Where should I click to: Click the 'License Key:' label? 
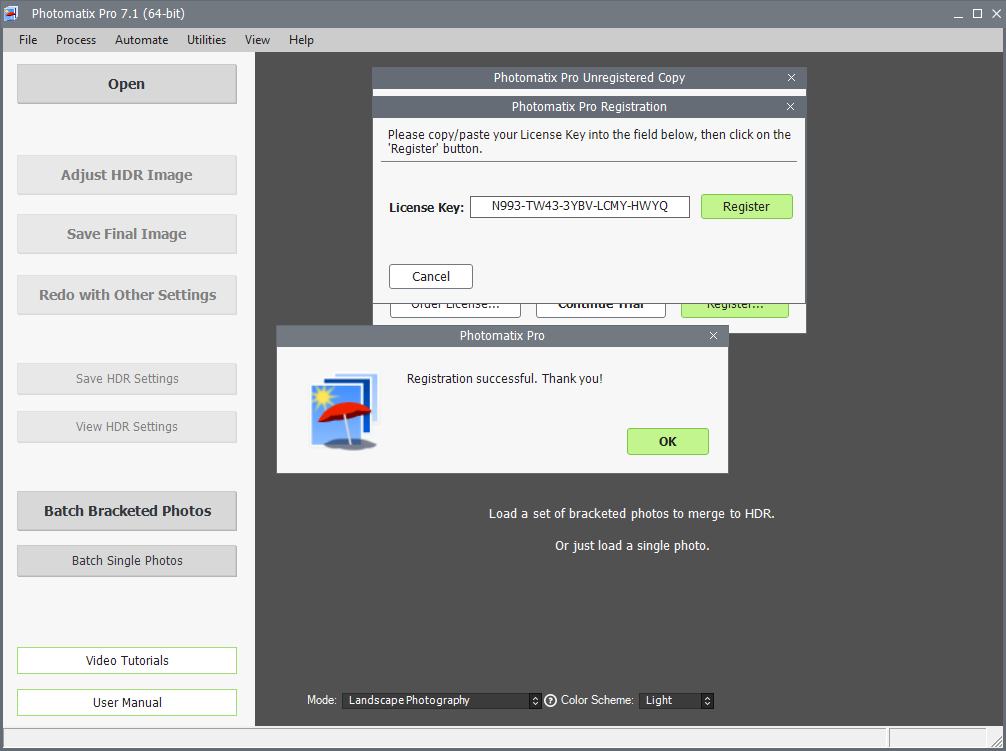coord(426,208)
